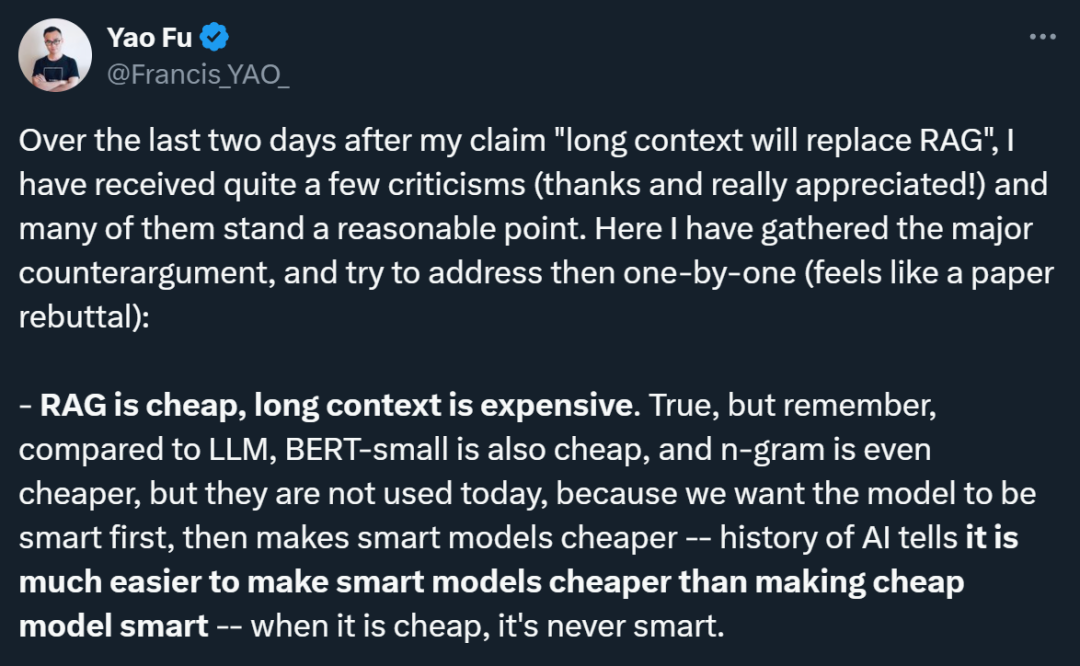Open Yao Fu's profile picture

point(56,56)
